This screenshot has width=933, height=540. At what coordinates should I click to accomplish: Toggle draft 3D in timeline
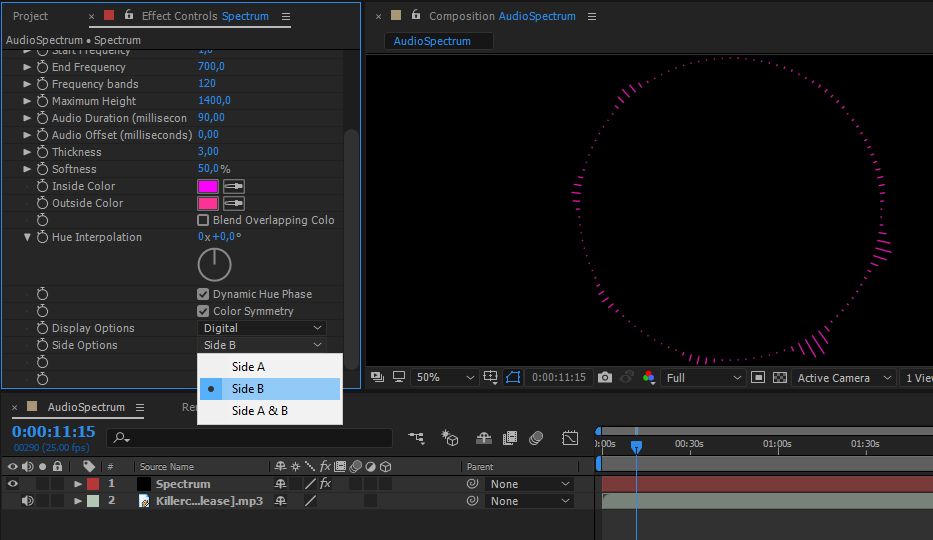tap(450, 438)
